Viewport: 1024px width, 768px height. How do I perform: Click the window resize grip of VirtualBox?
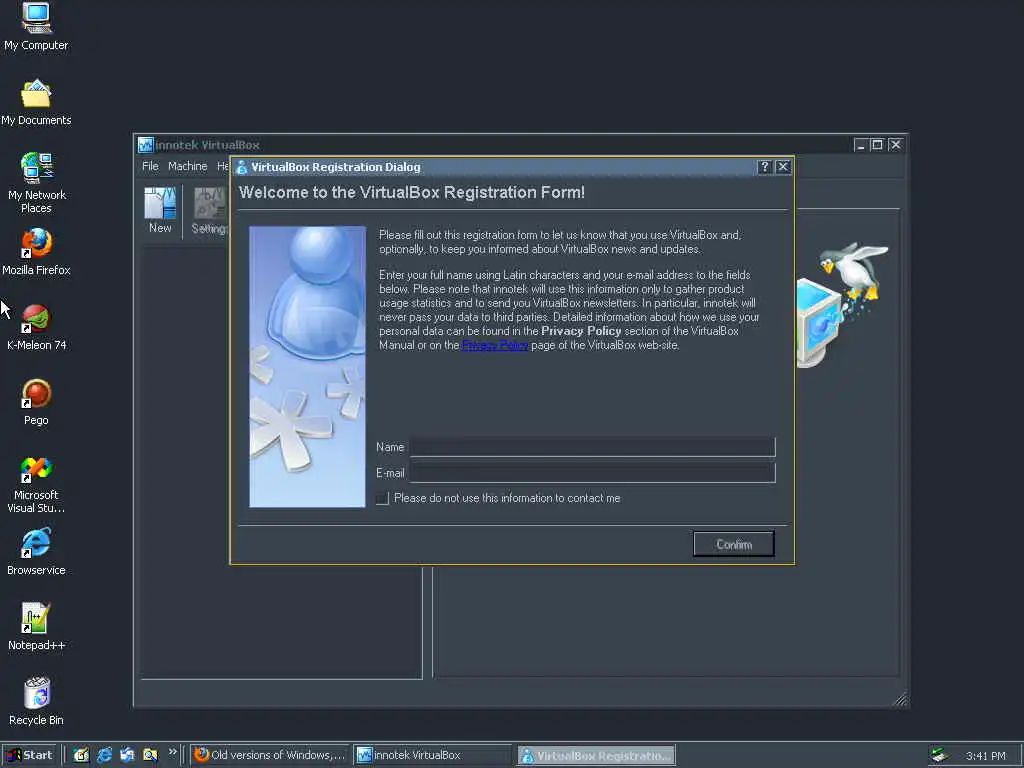[x=901, y=699]
